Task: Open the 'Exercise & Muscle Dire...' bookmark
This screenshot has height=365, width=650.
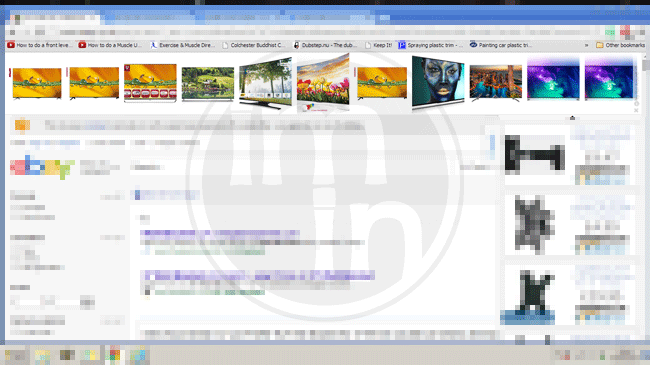Action: (x=182, y=45)
